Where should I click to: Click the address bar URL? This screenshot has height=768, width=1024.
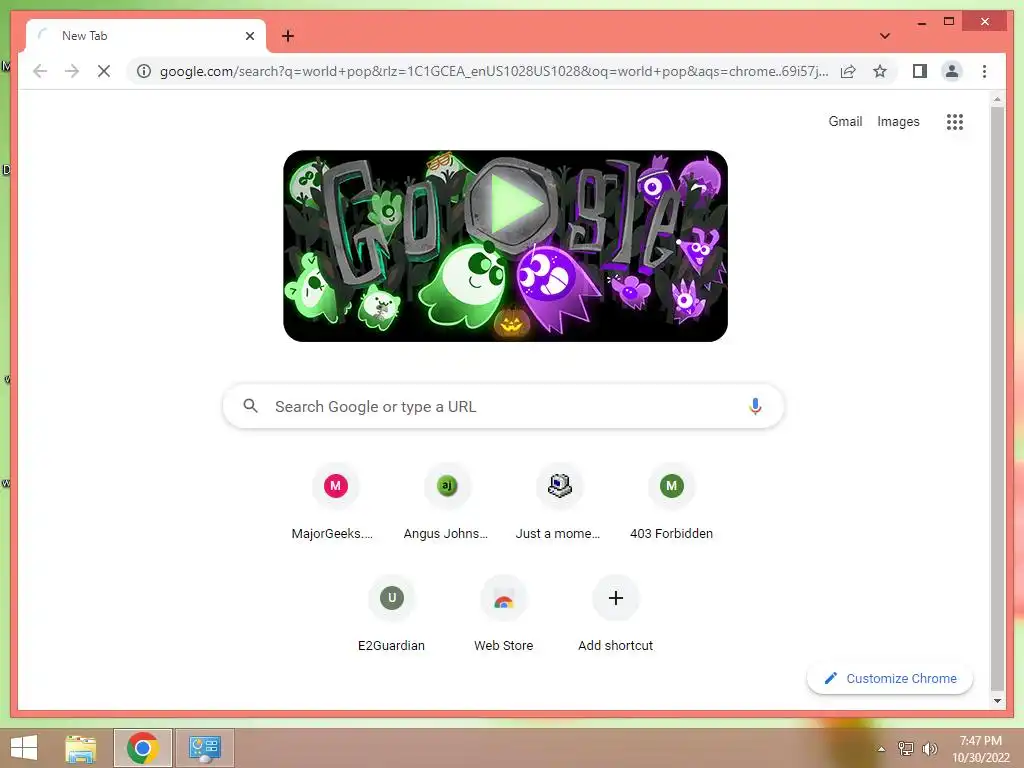(494, 71)
